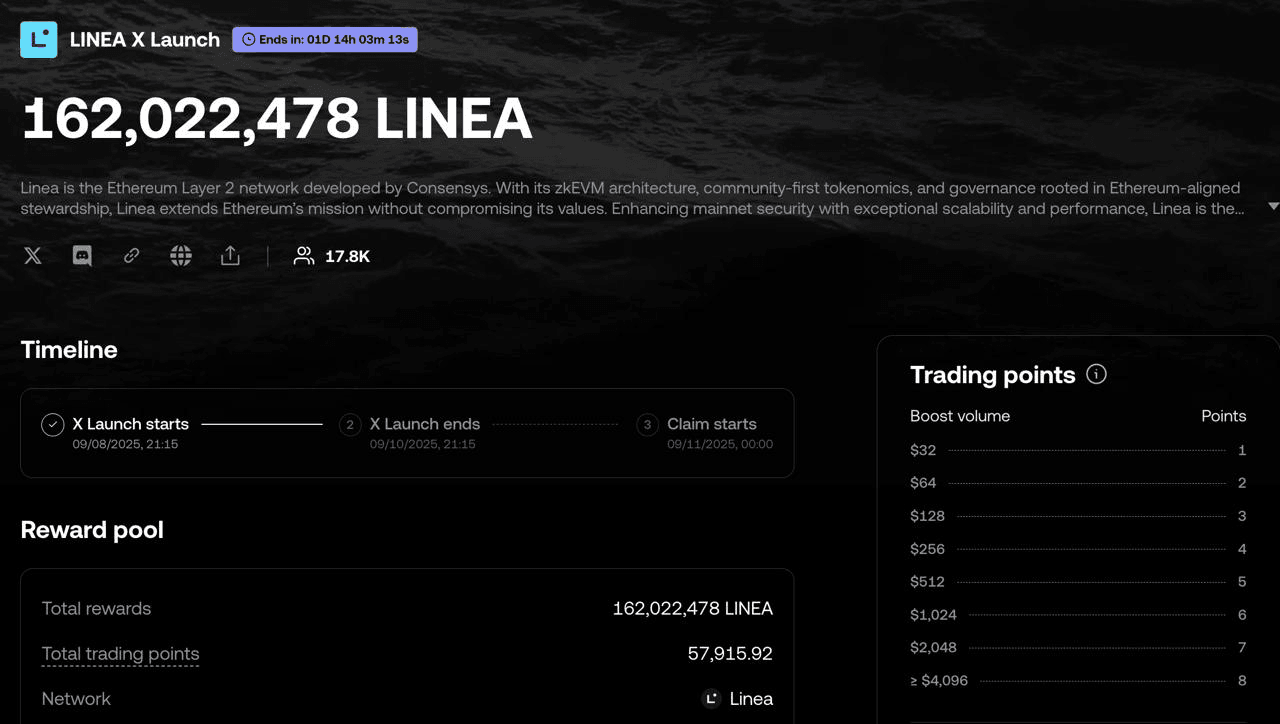Open the website globe icon

181,256
